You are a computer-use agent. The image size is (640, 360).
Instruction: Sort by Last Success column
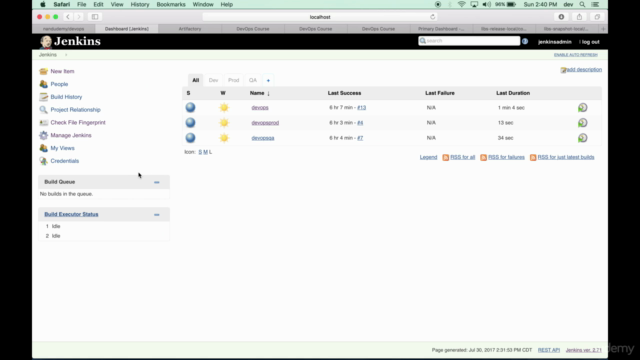[x=344, y=93]
